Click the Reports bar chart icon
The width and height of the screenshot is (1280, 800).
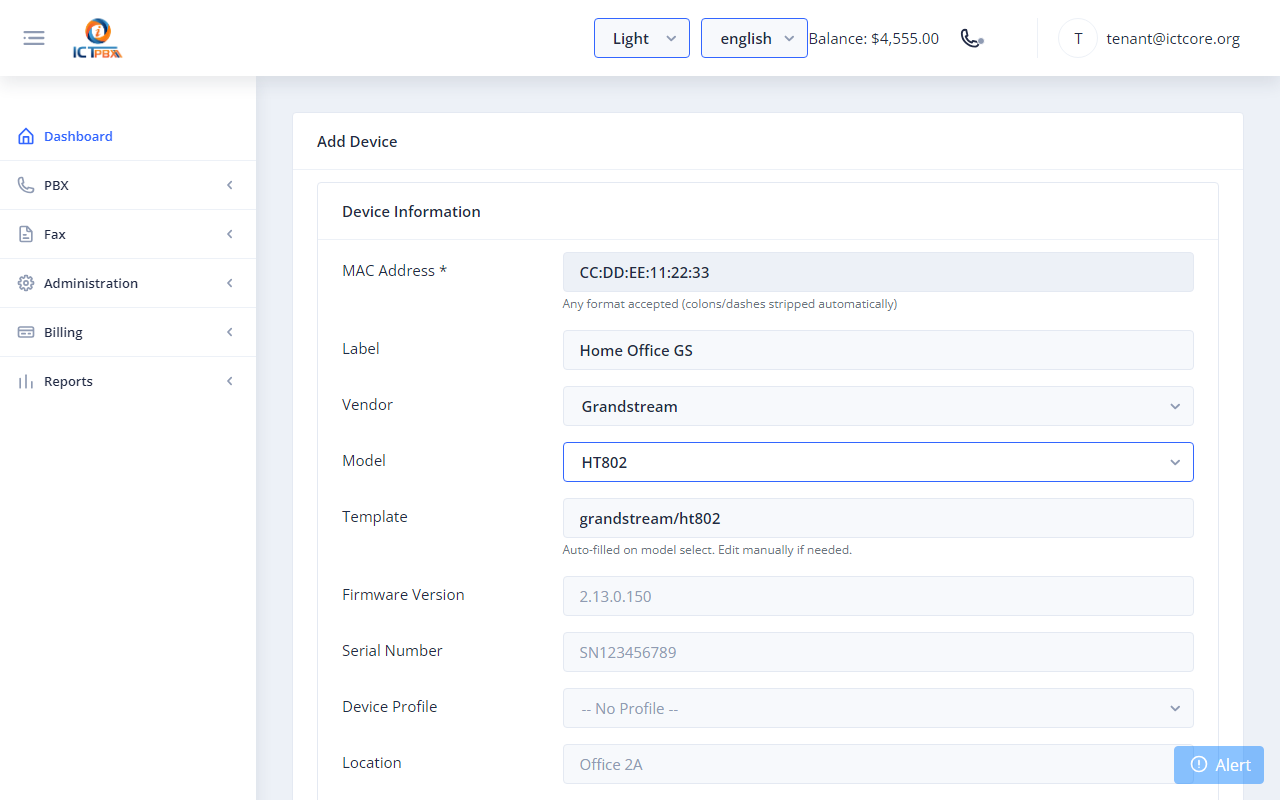(x=26, y=381)
